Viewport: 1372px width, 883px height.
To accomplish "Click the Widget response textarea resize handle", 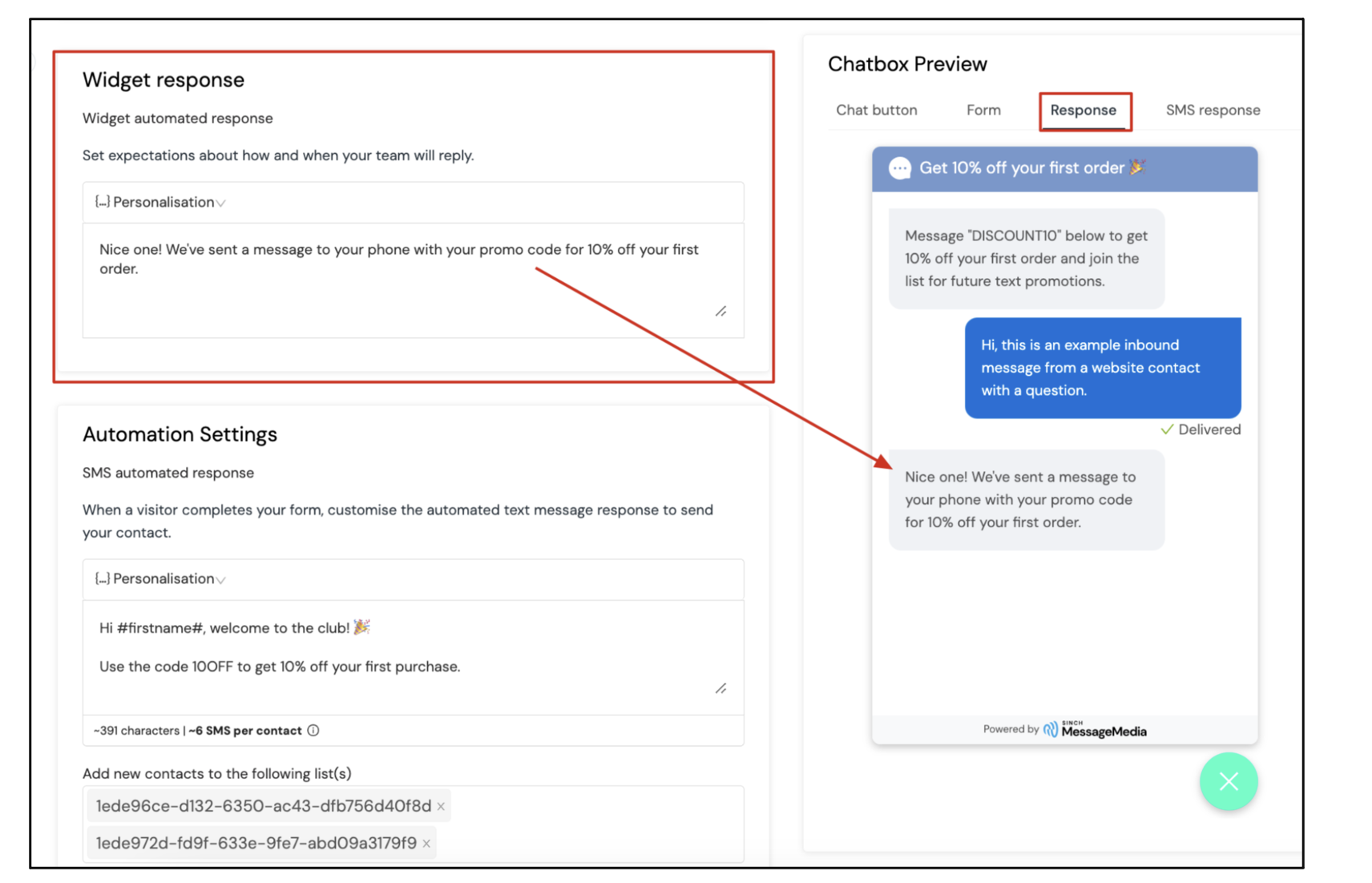I will (x=721, y=311).
